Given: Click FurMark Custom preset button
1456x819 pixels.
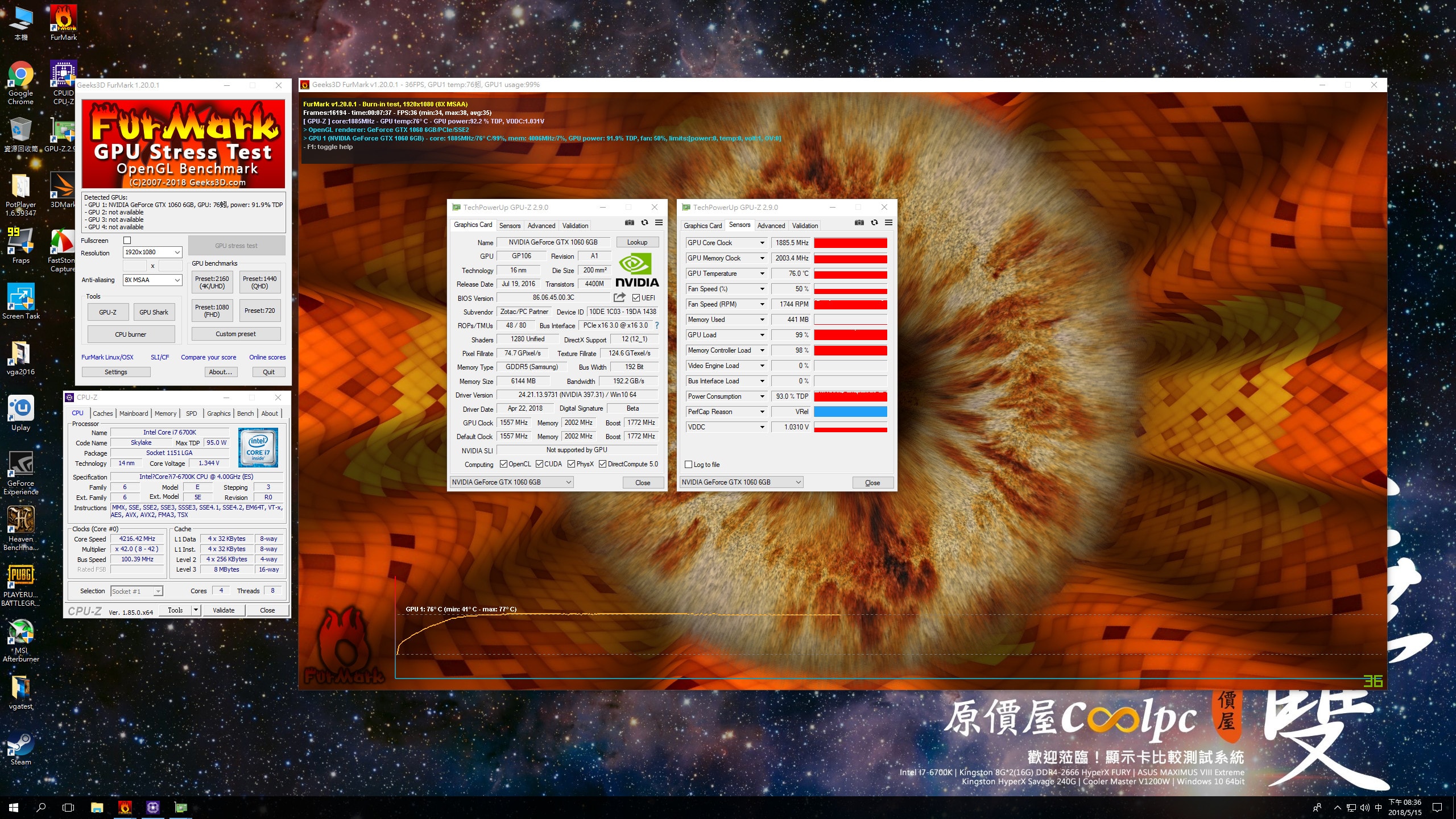Looking at the screenshot, I should point(236,334).
